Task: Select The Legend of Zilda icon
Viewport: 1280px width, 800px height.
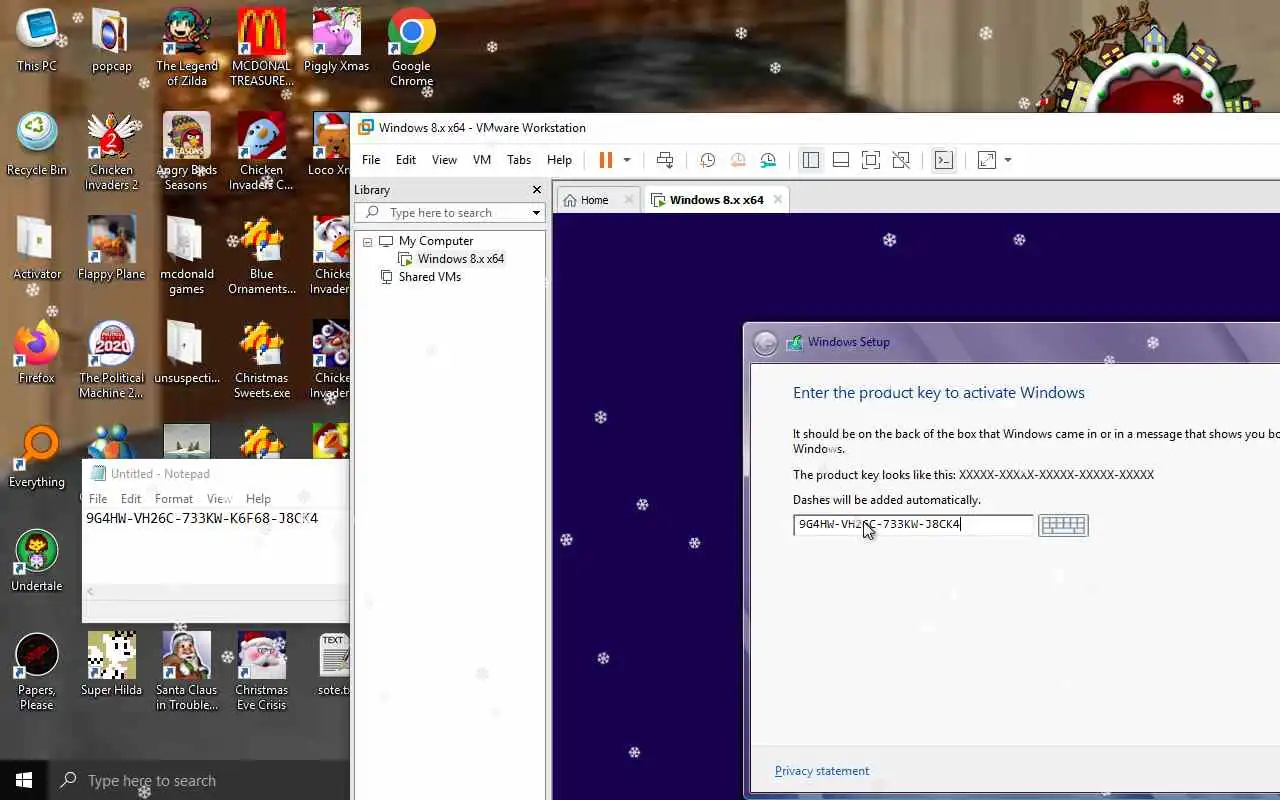Action: (187, 48)
